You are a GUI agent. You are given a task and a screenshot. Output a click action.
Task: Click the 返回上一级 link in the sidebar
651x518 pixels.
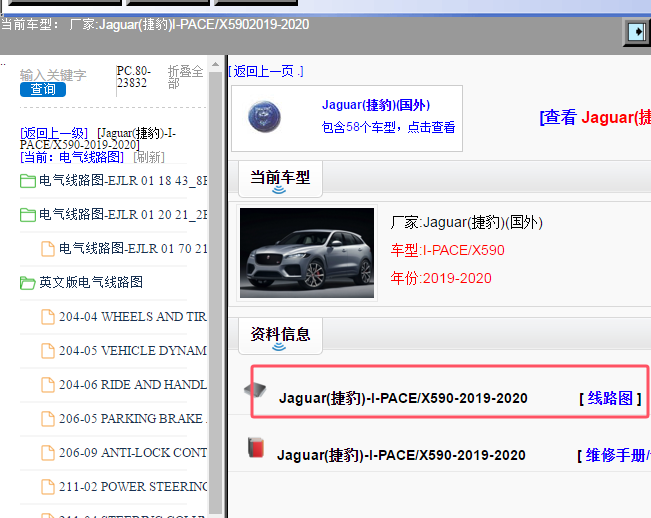54,133
